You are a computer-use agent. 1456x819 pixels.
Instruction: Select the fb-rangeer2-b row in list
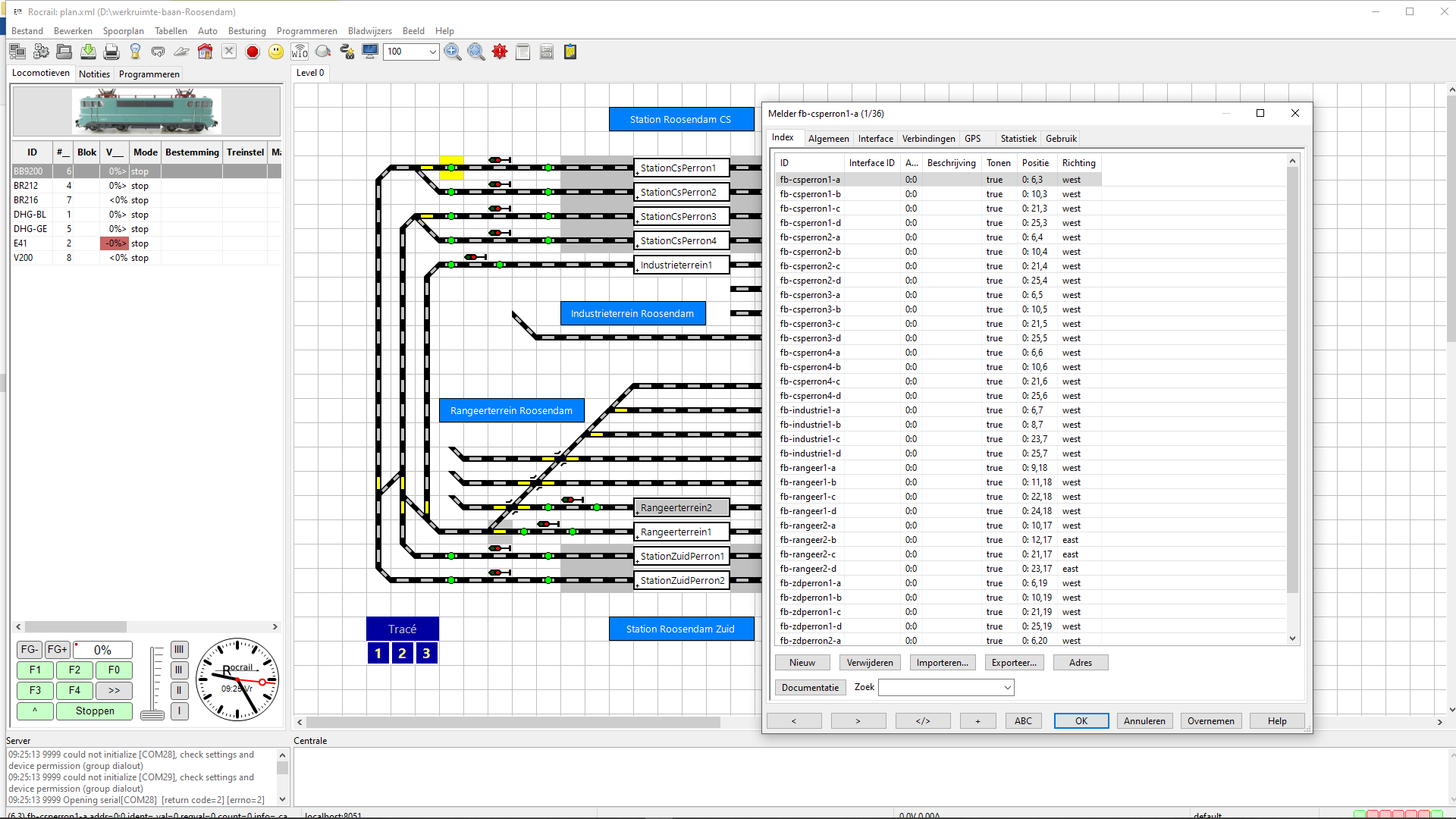pos(808,540)
